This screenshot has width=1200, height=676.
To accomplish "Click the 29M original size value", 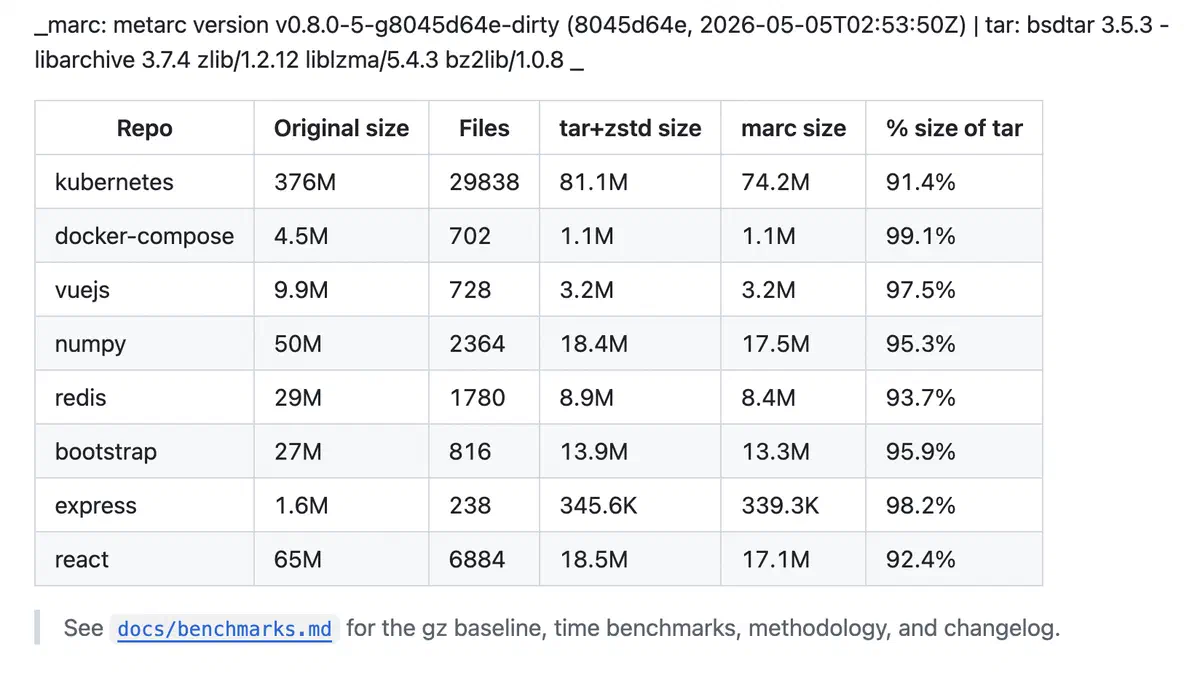I will (298, 398).
